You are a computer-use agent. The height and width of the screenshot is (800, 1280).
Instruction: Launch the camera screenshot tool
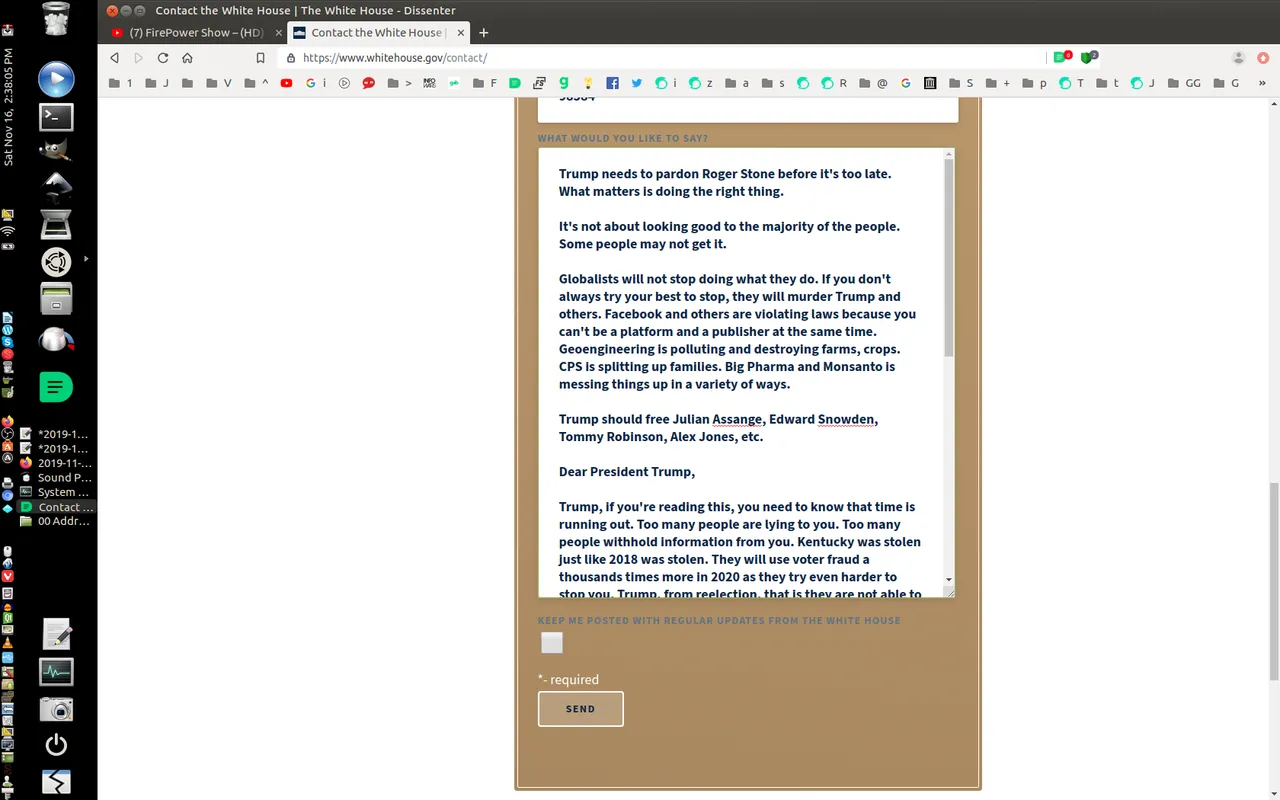[x=56, y=709]
